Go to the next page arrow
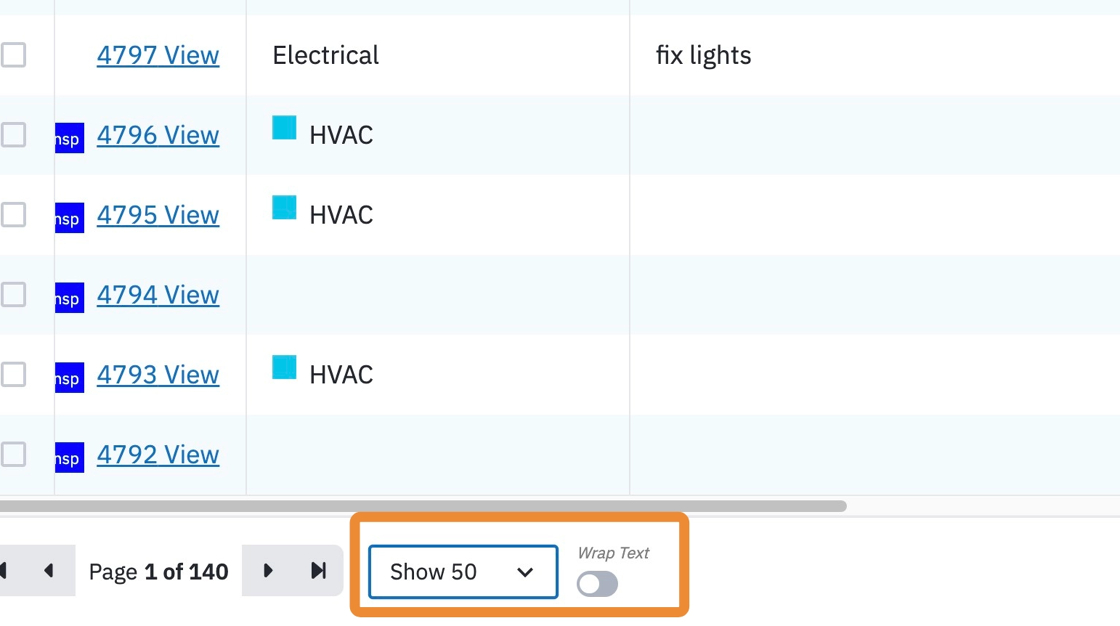 coord(268,570)
